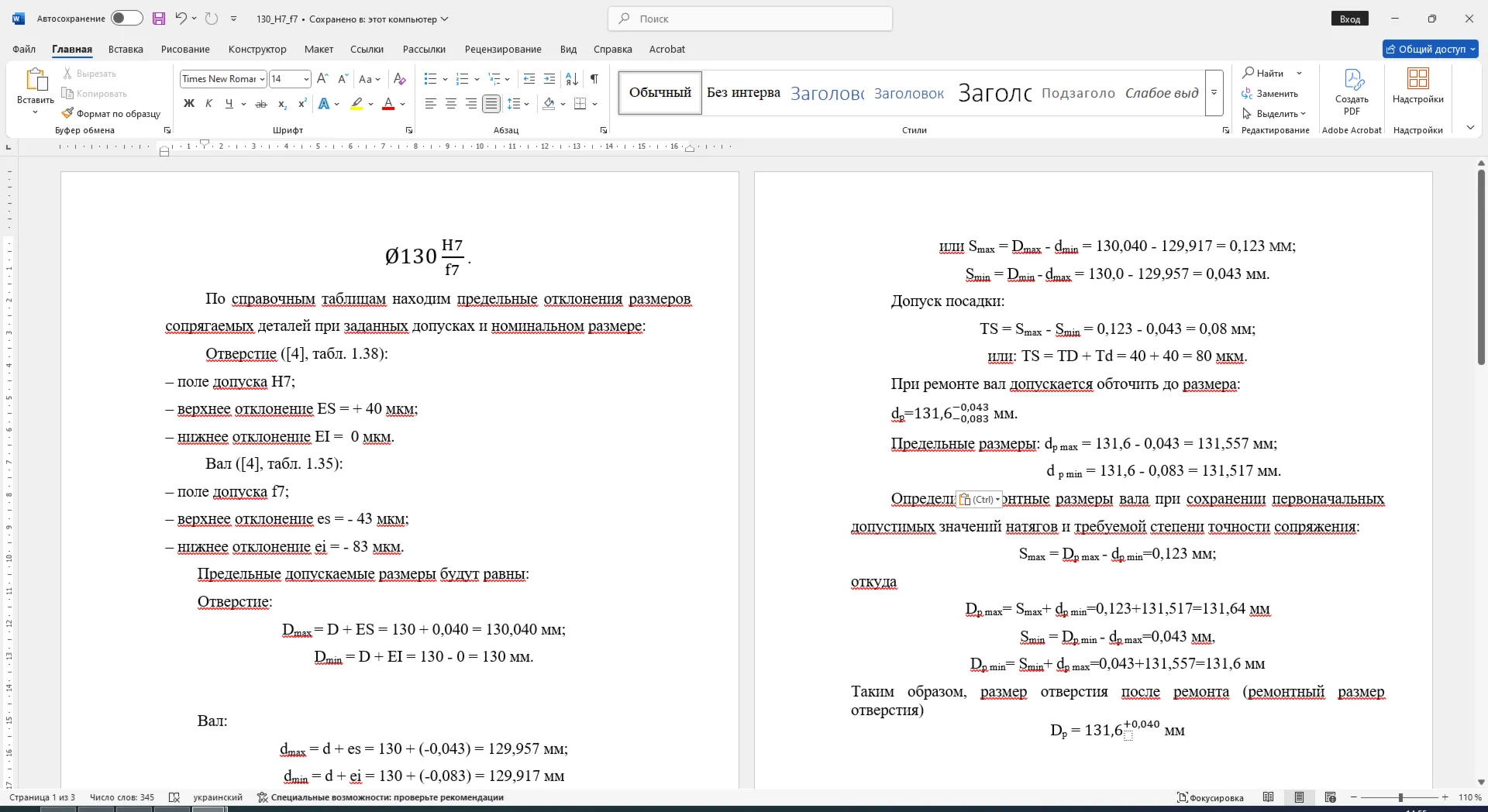Image resolution: width=1488 pixels, height=812 pixels.
Task: Toggle the show paragraph marks icon
Action: (594, 79)
